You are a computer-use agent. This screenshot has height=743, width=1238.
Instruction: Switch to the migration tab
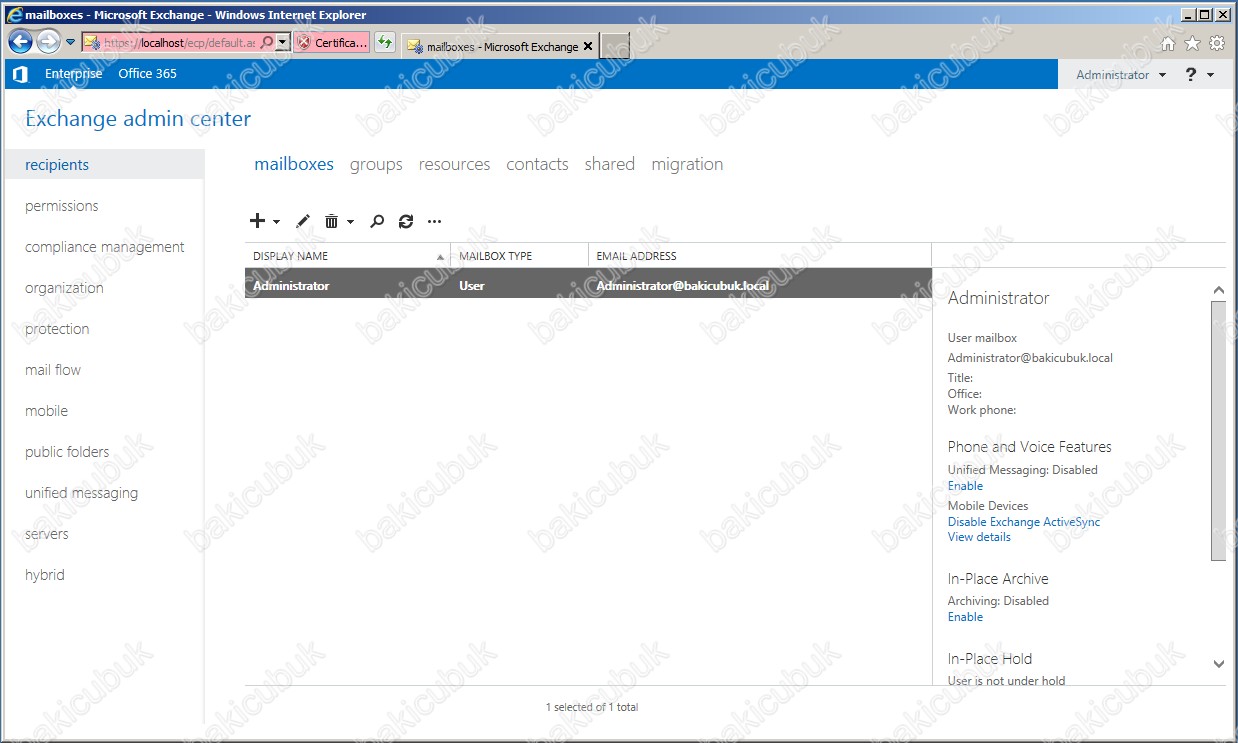(687, 164)
